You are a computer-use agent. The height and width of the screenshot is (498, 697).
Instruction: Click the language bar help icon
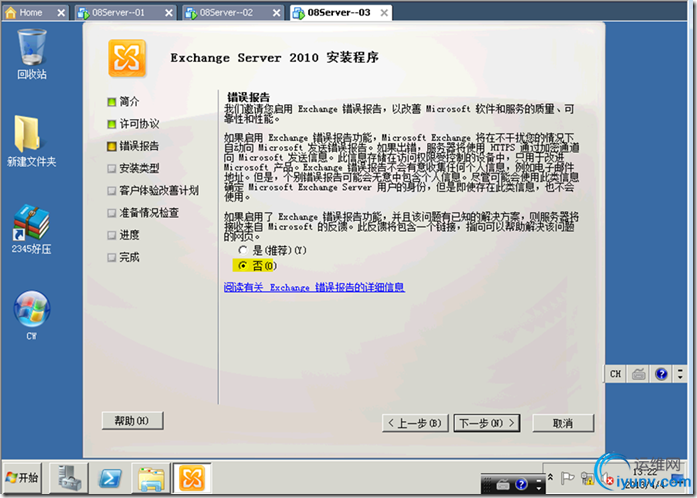point(661,374)
